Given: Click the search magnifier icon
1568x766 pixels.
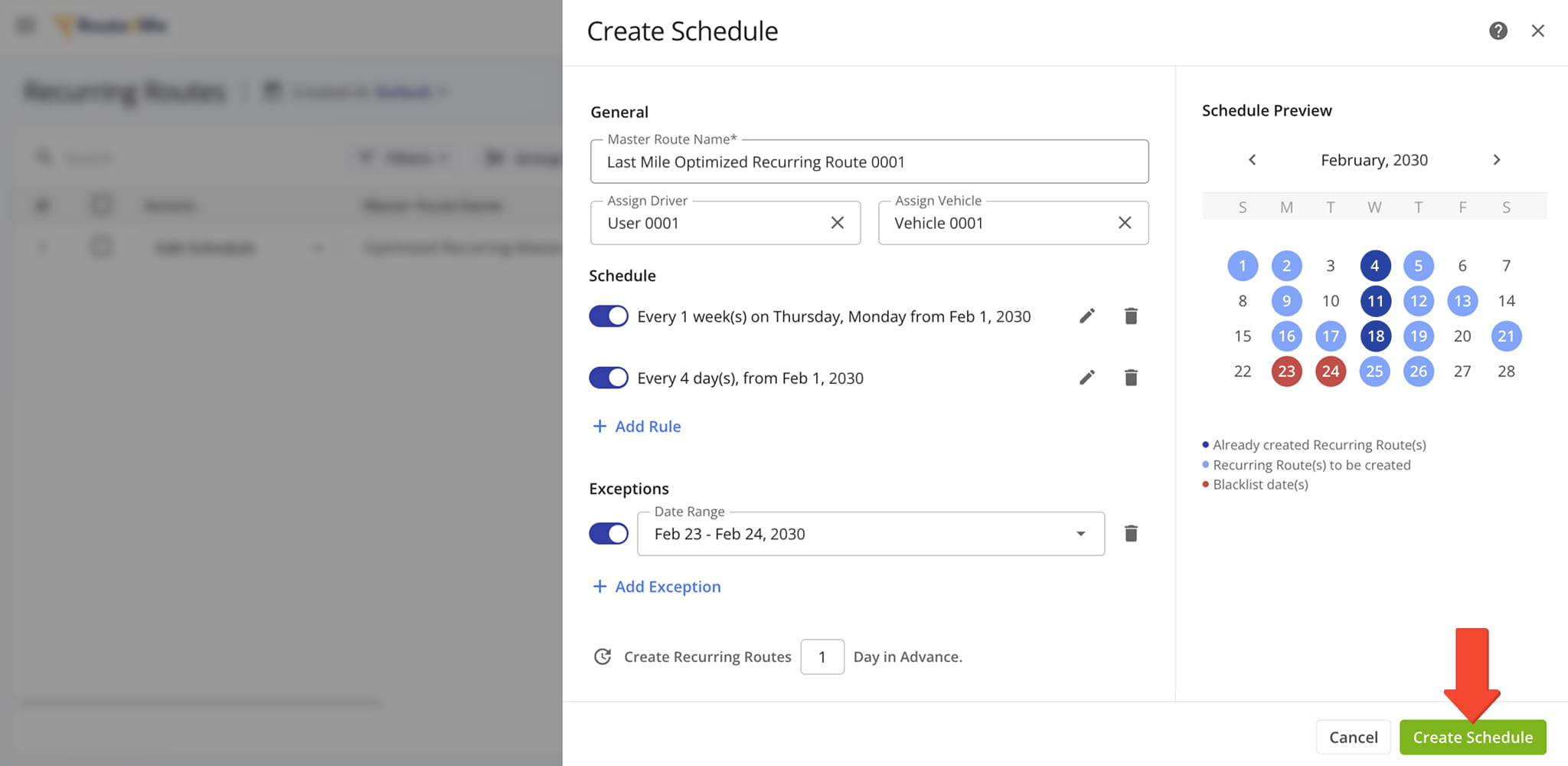Looking at the screenshot, I should 43,157.
